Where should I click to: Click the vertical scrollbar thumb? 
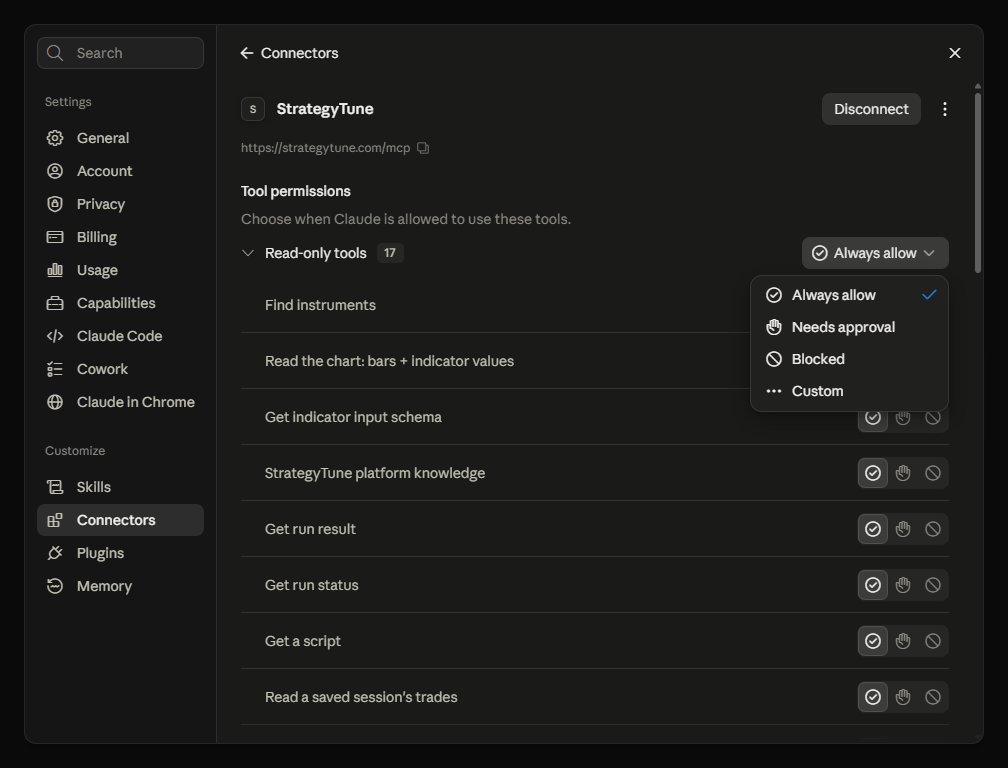click(978, 183)
